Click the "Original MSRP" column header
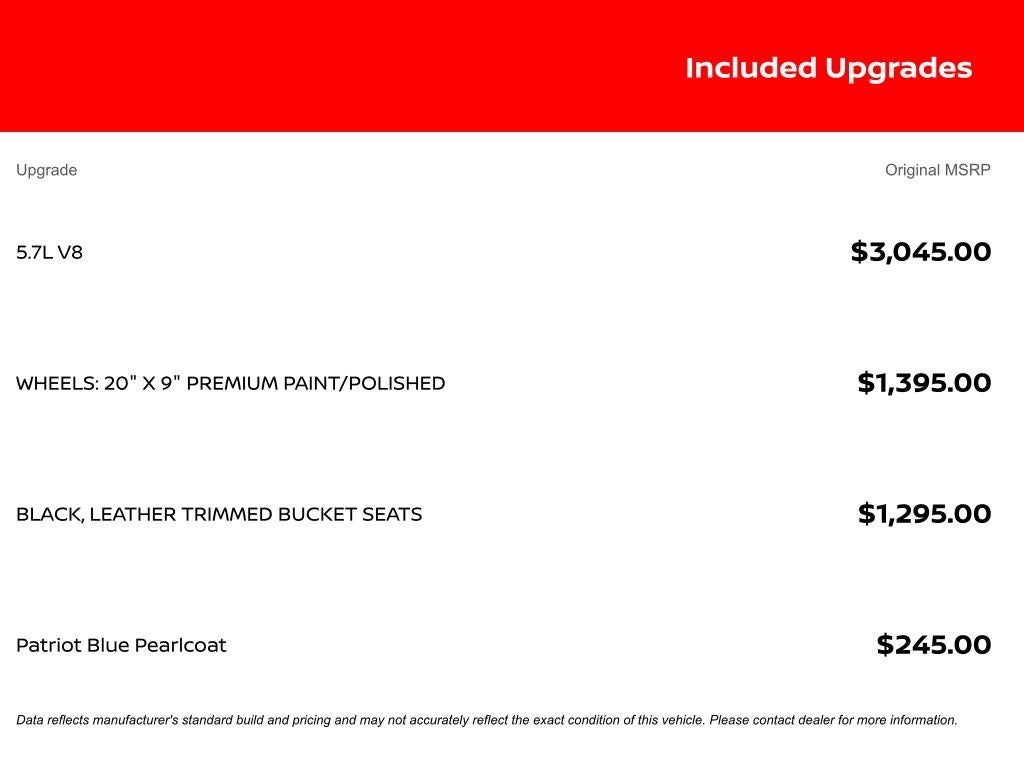Screen dimensions: 1024x768 coord(937,170)
